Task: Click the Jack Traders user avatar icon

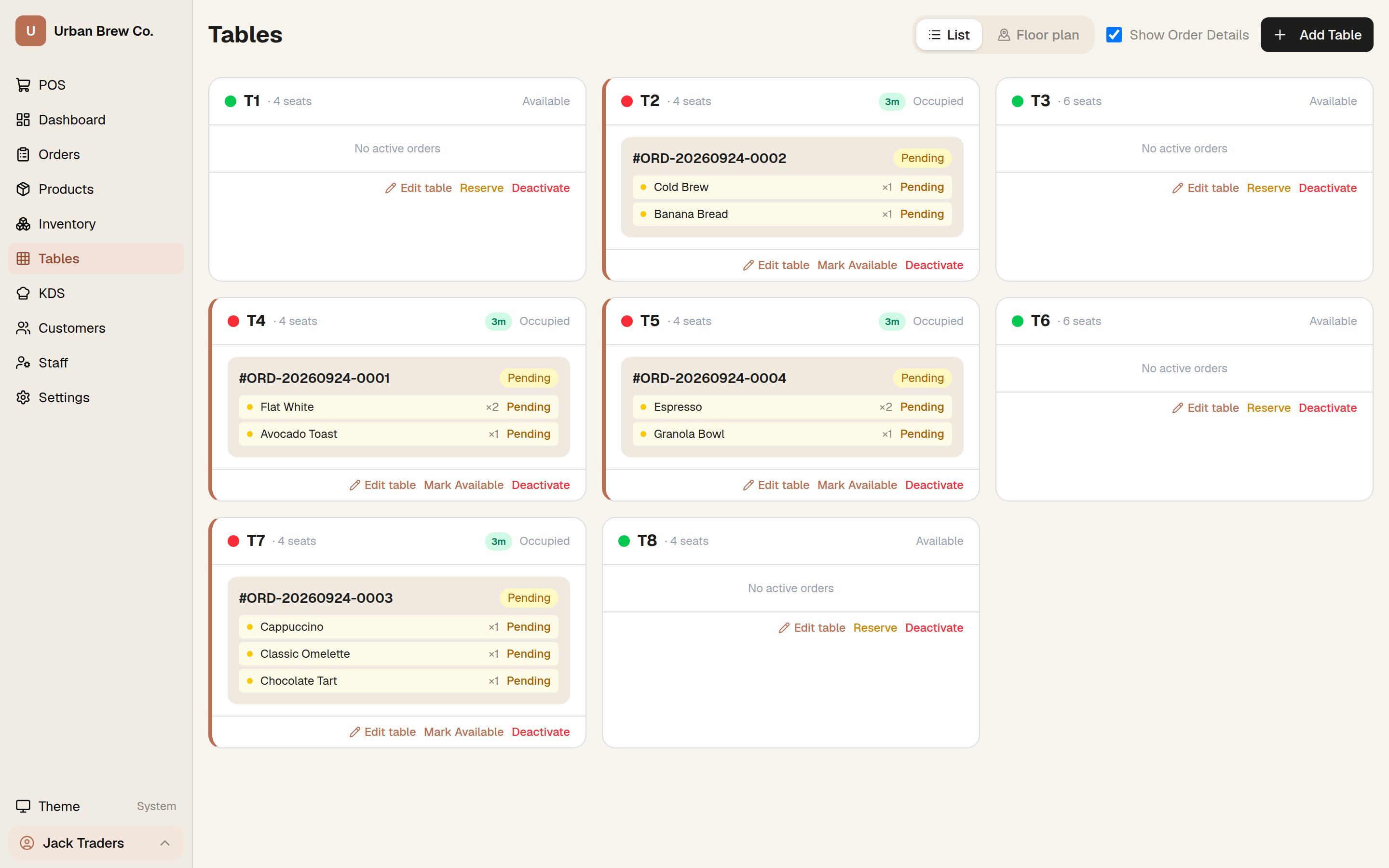Action: 27,843
